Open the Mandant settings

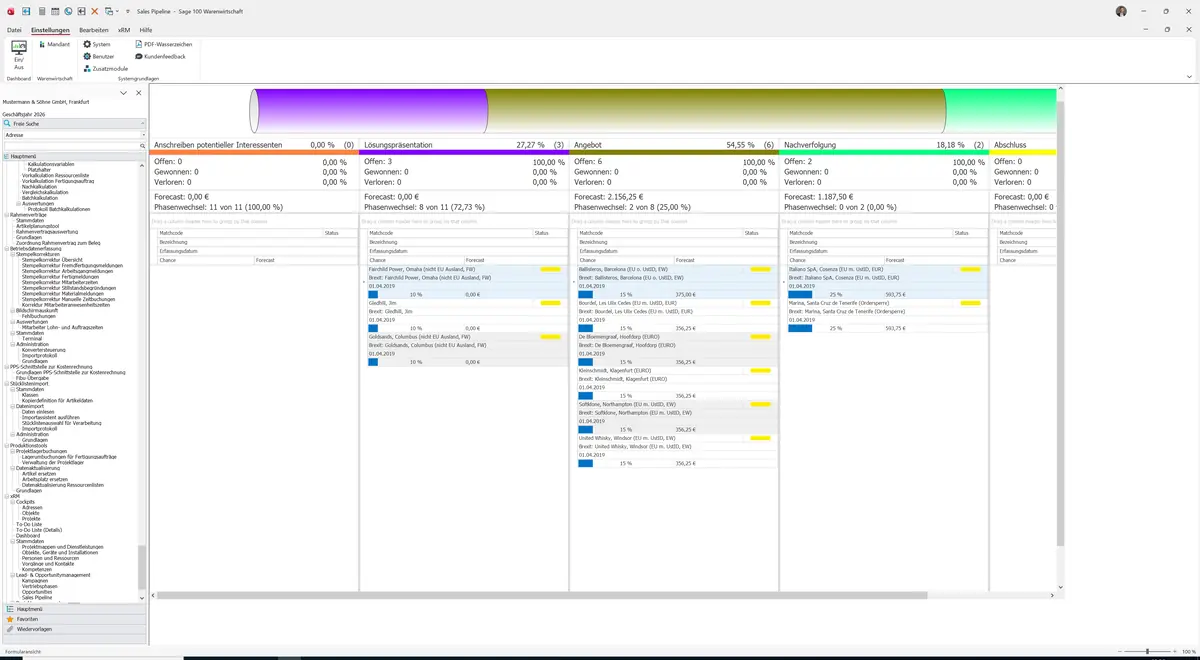pyautogui.click(x=53, y=44)
